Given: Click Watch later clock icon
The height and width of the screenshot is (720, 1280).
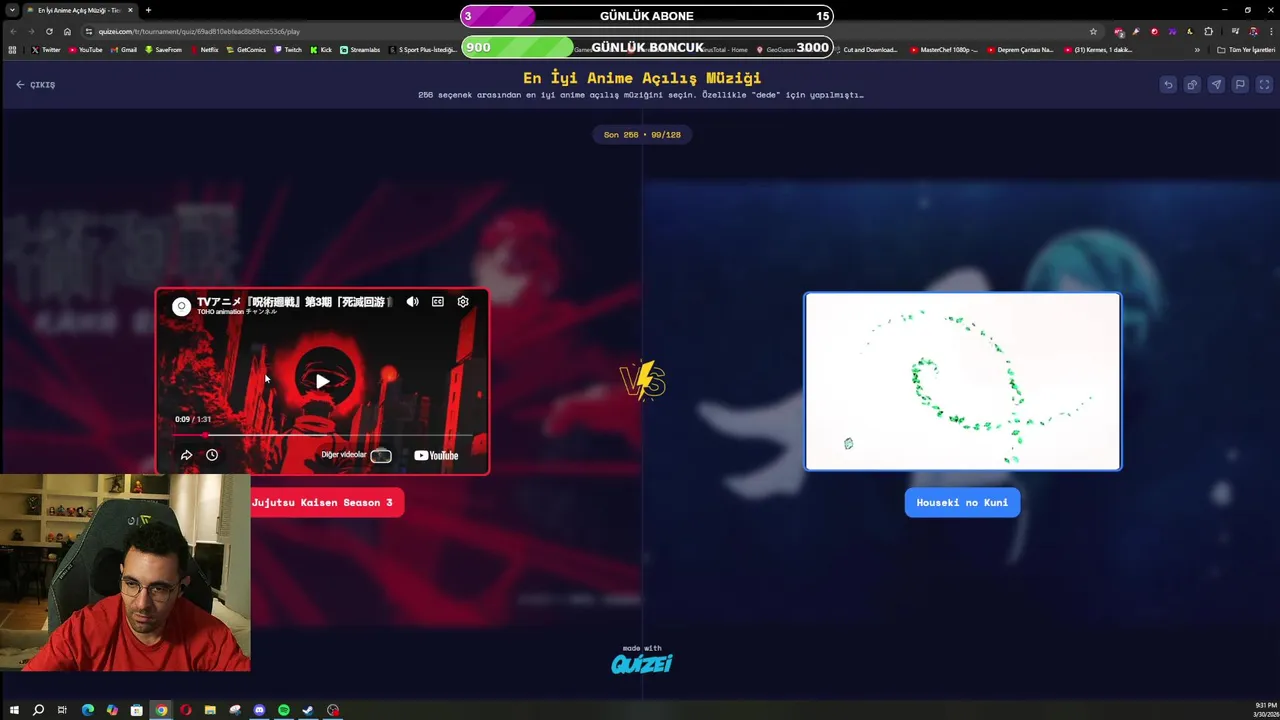Looking at the screenshot, I should tap(212, 455).
